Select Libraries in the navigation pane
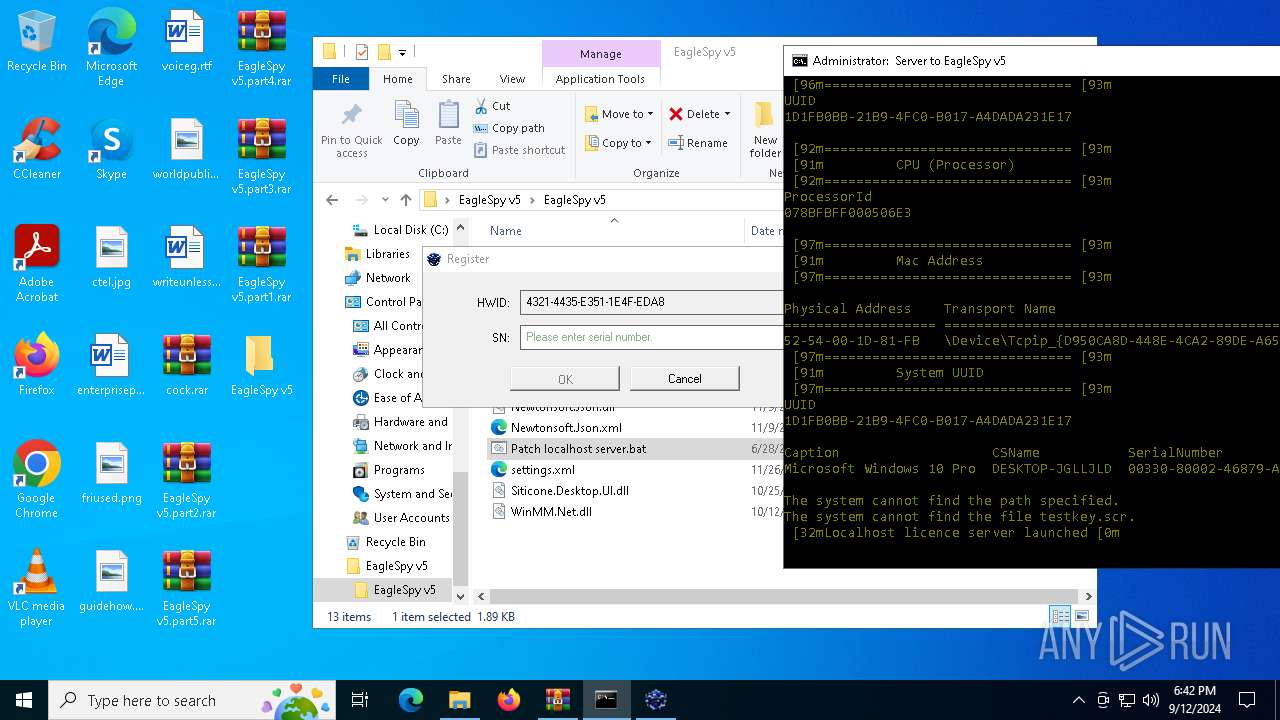 (387, 254)
